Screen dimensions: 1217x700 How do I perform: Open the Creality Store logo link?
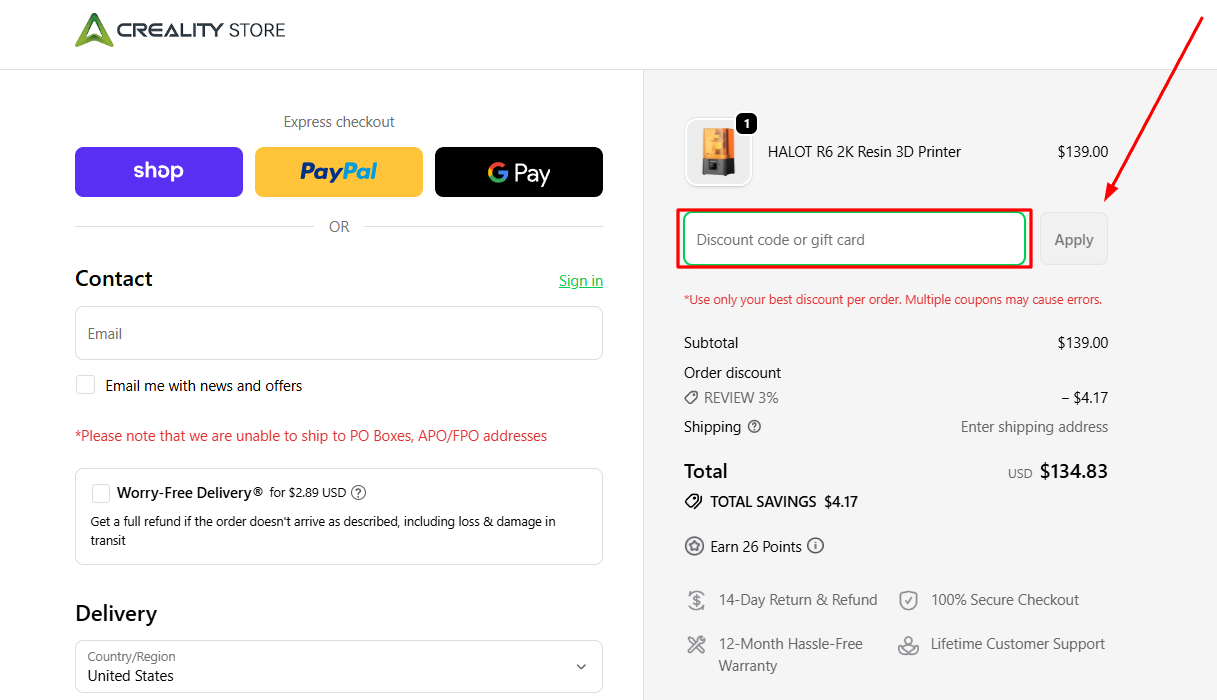[x=180, y=30]
